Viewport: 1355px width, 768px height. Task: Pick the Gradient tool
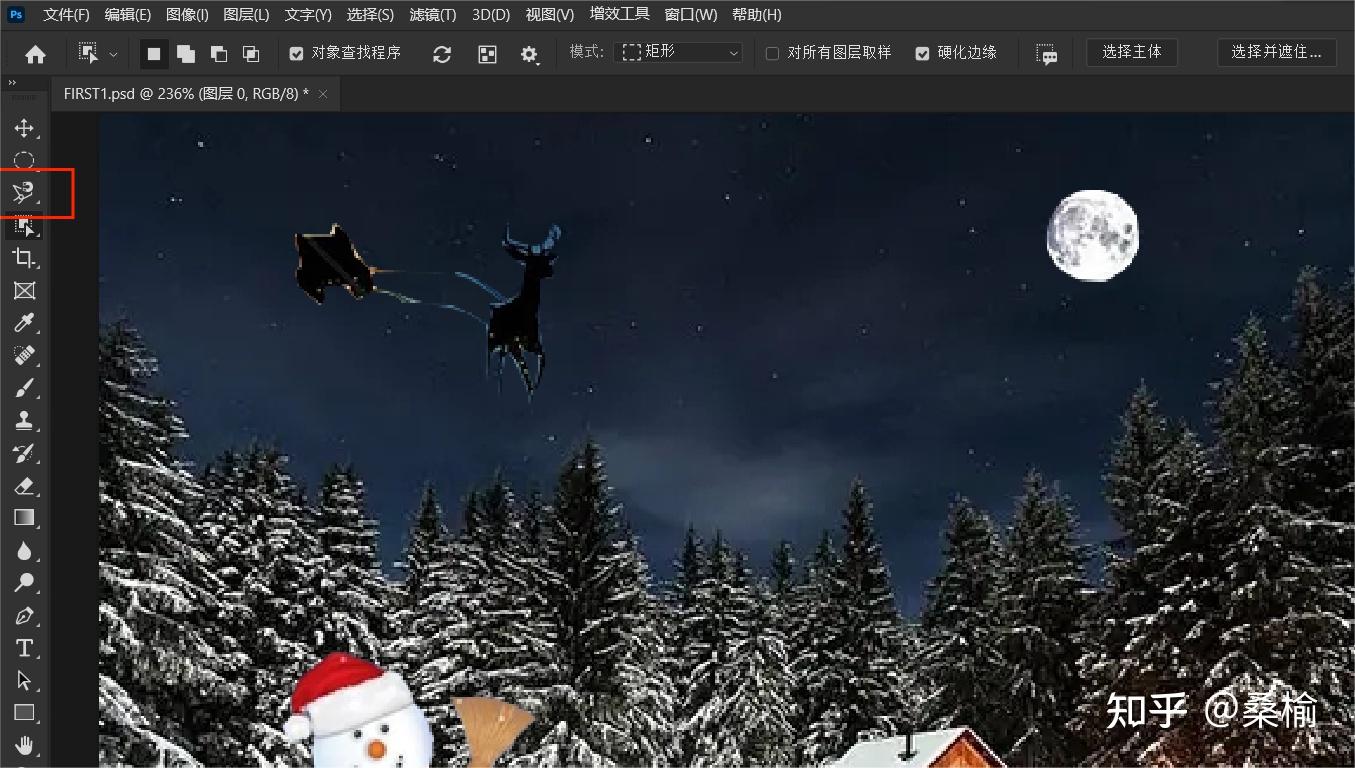pos(24,518)
